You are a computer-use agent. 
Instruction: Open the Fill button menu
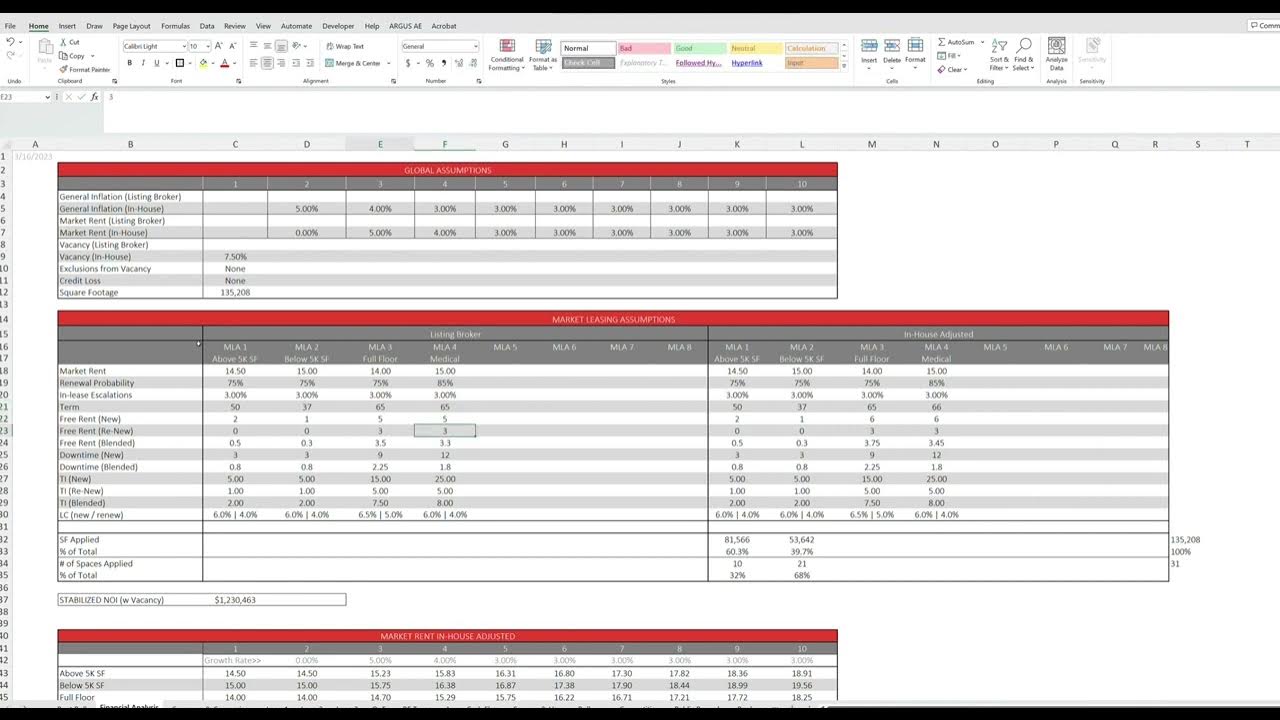[x=949, y=56]
